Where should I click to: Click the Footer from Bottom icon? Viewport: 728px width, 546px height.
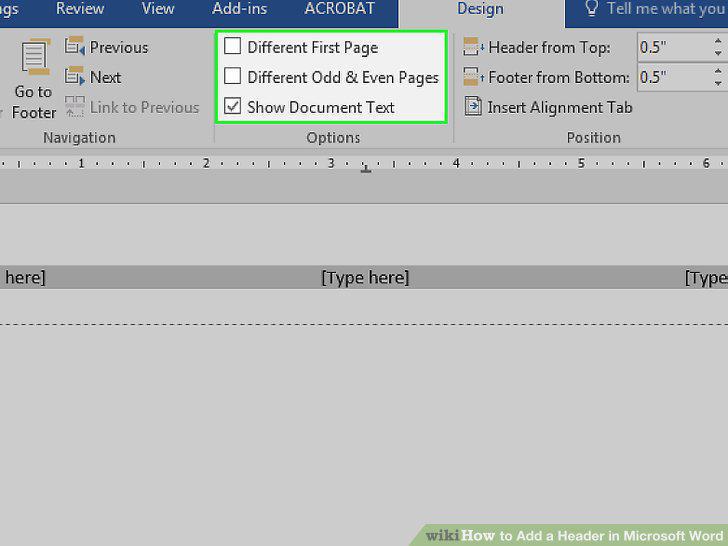[474, 77]
